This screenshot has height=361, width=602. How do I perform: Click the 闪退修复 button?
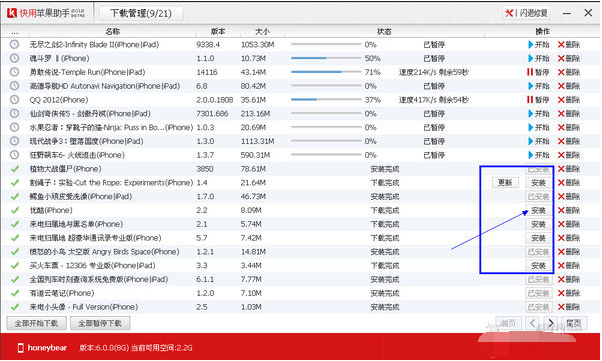pyautogui.click(x=526, y=13)
